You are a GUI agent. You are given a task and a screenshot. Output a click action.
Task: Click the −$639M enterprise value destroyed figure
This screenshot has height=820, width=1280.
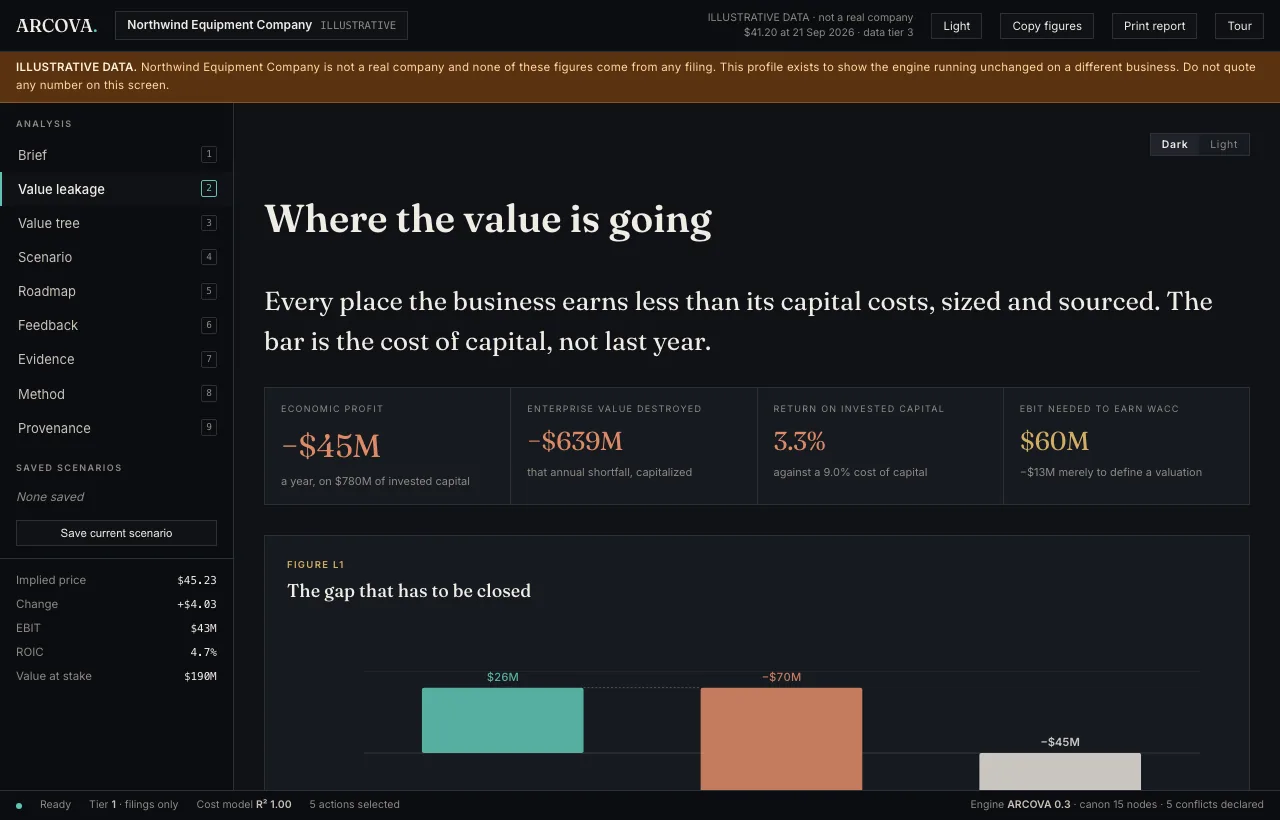(x=575, y=441)
